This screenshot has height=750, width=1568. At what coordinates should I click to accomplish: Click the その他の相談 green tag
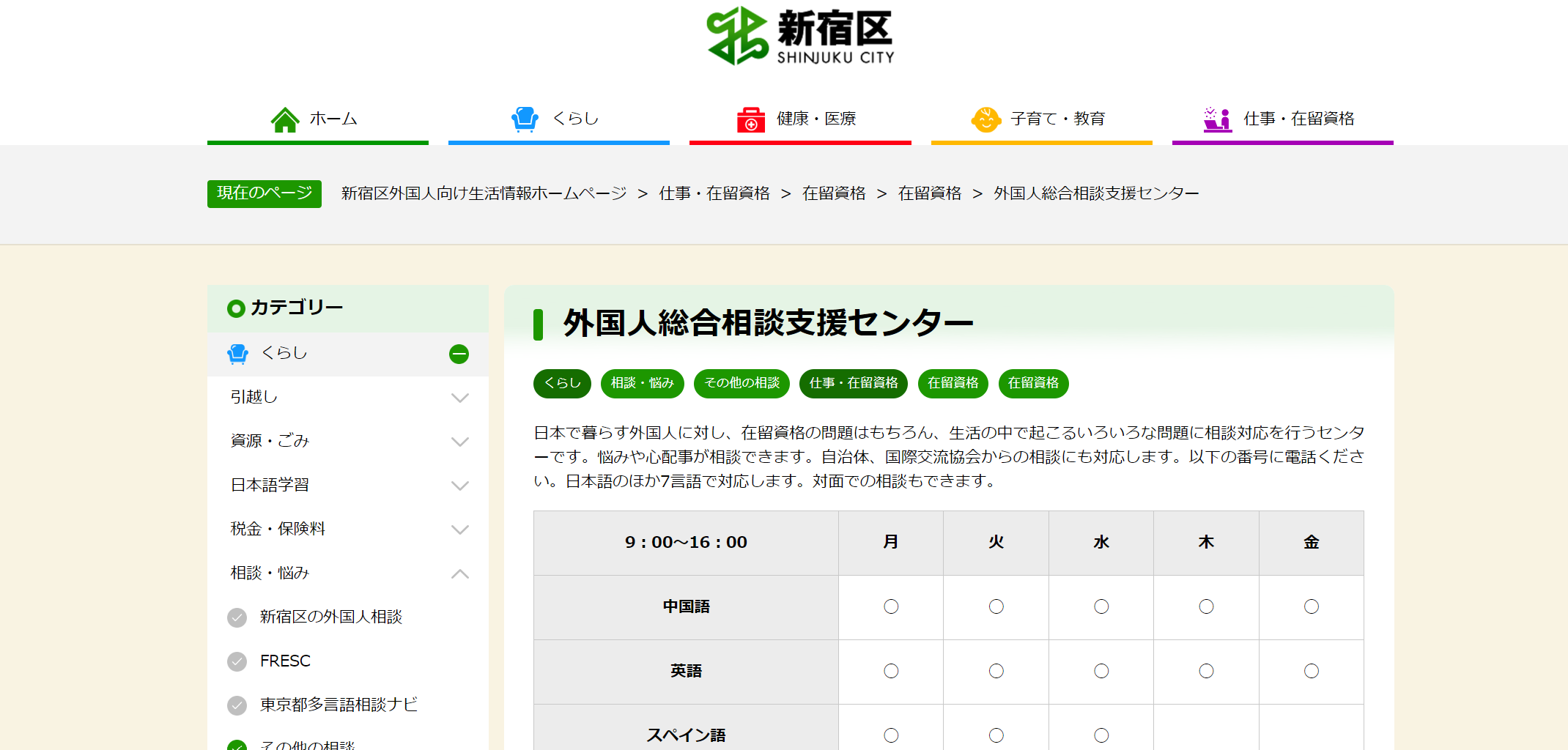click(742, 383)
